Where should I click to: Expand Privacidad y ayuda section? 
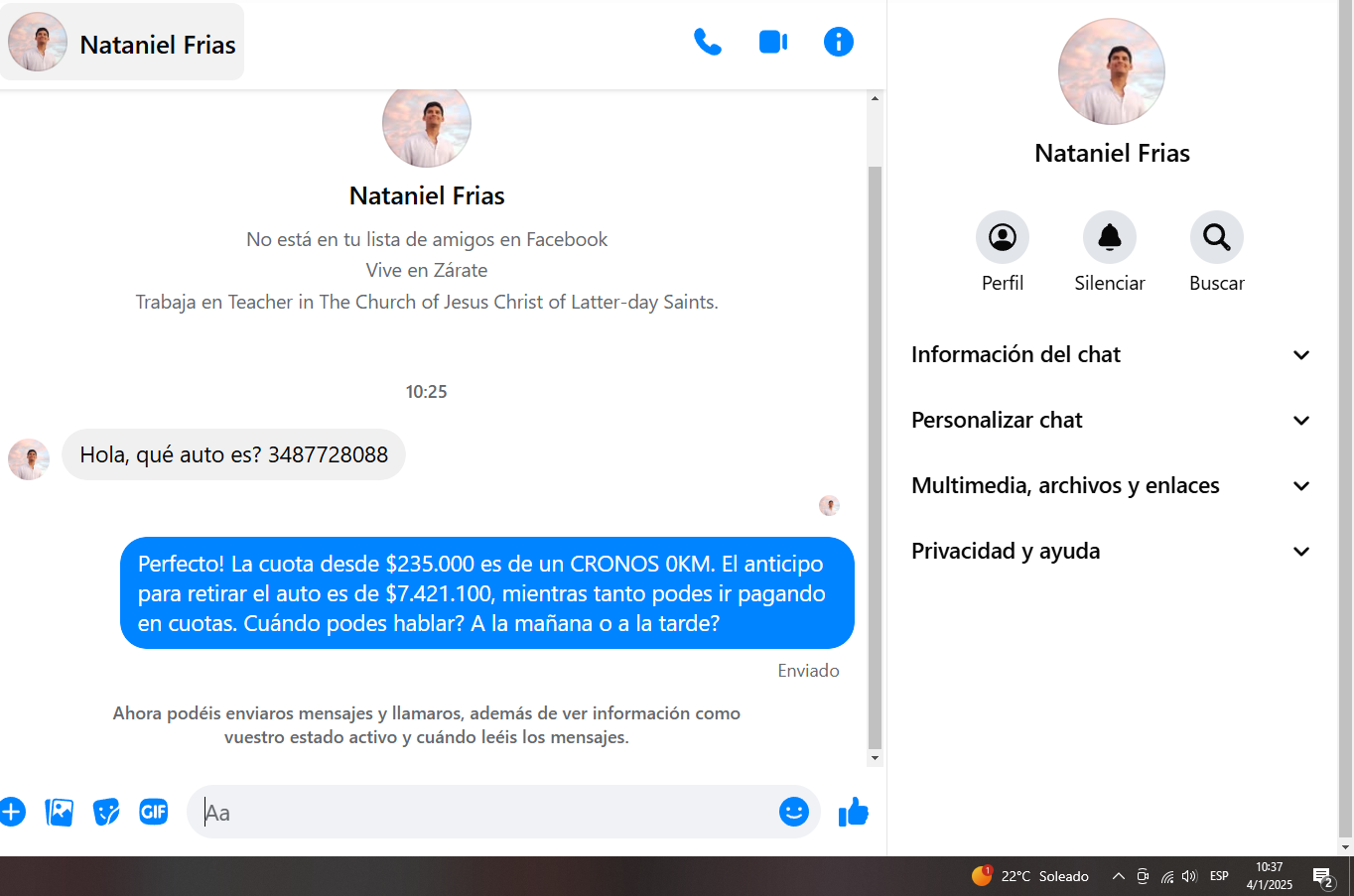coord(1111,552)
